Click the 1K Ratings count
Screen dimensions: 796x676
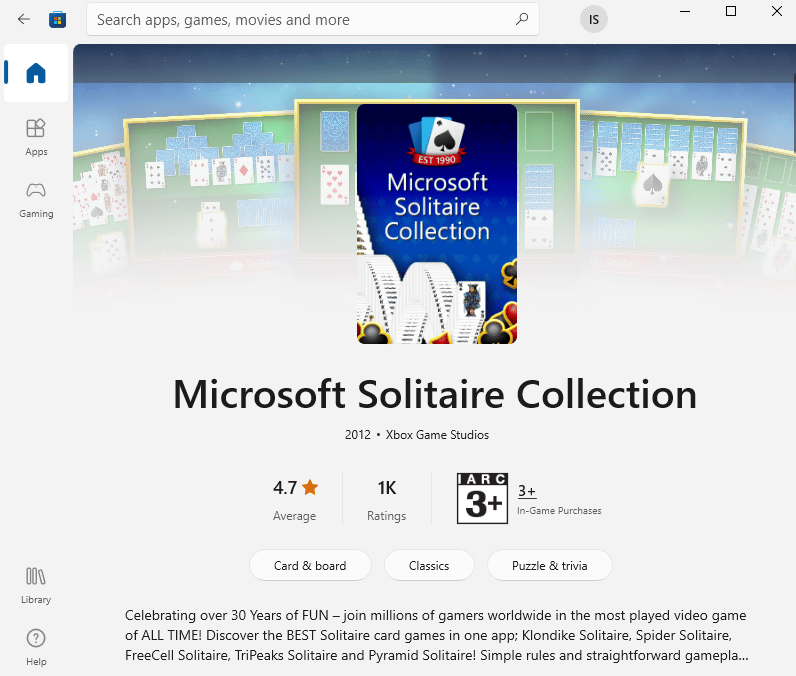point(386,498)
